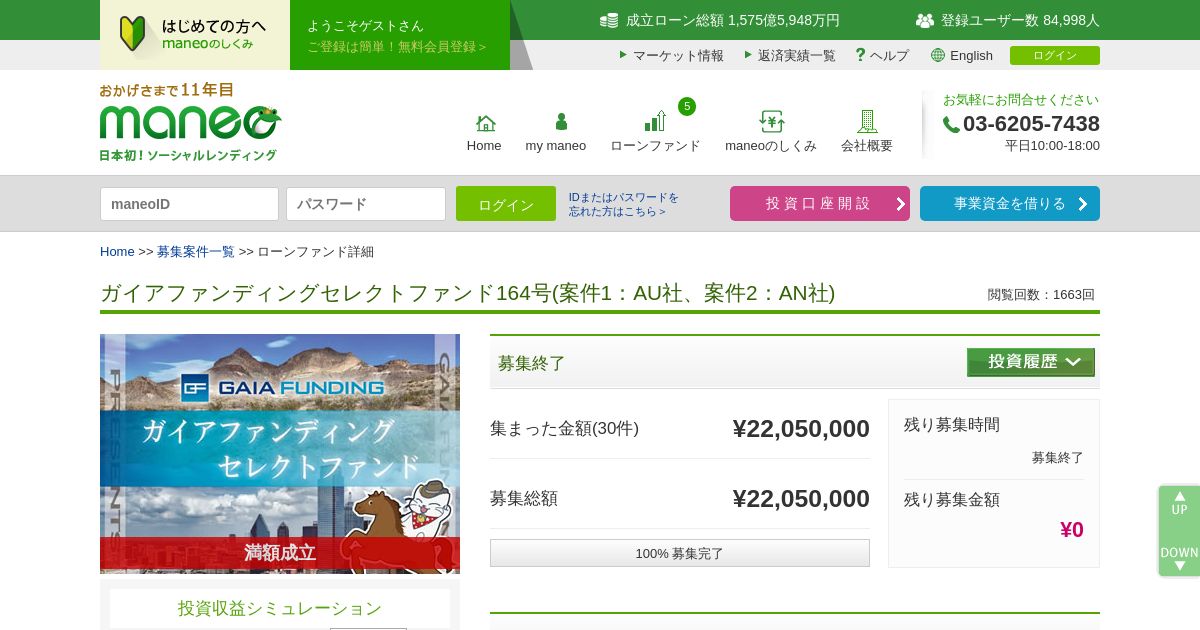Expand the 投資履歴 dropdown
Screen dimensions: 1200x630
[x=1031, y=362]
